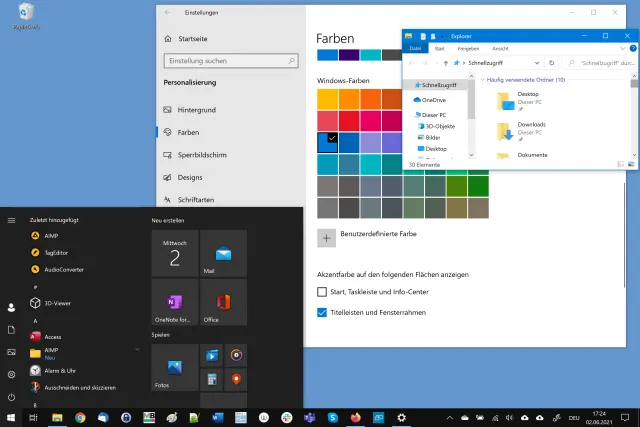Click the Explorer up-arrow navigation button
Image resolution: width=640 pixels, height=427 pixels.
tap(445, 62)
